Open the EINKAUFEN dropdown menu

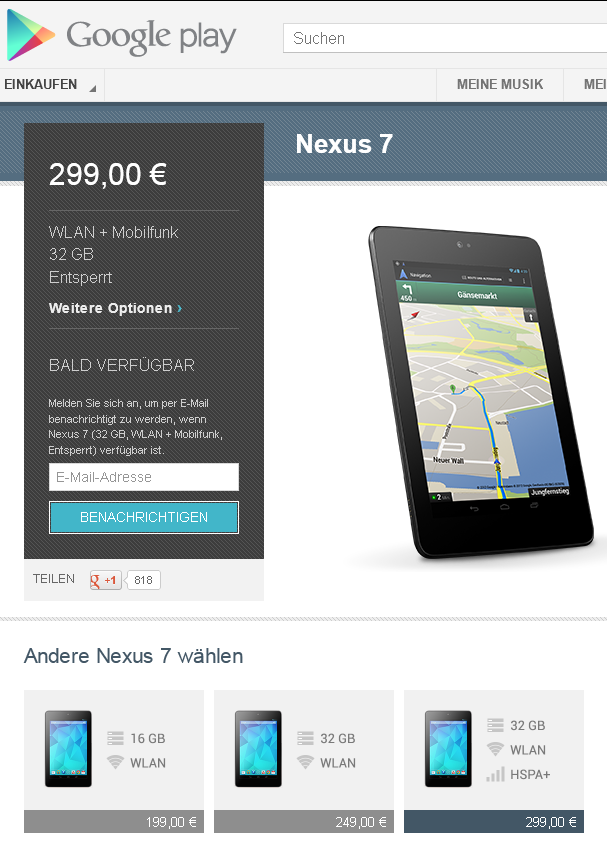tap(50, 85)
